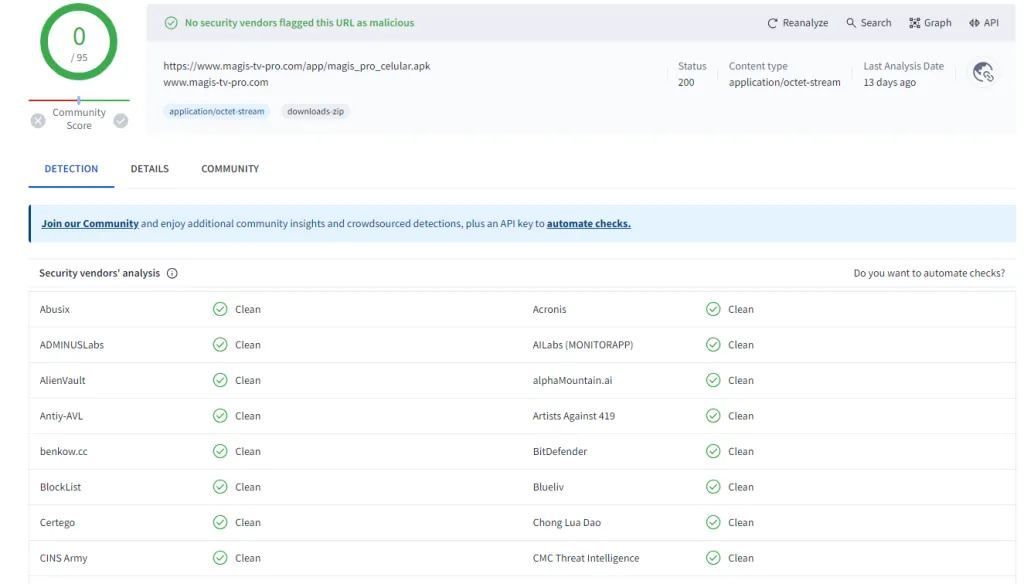Click the Clean check icon for Artists Against 419
This screenshot has height=584, width=1024.
click(713, 415)
